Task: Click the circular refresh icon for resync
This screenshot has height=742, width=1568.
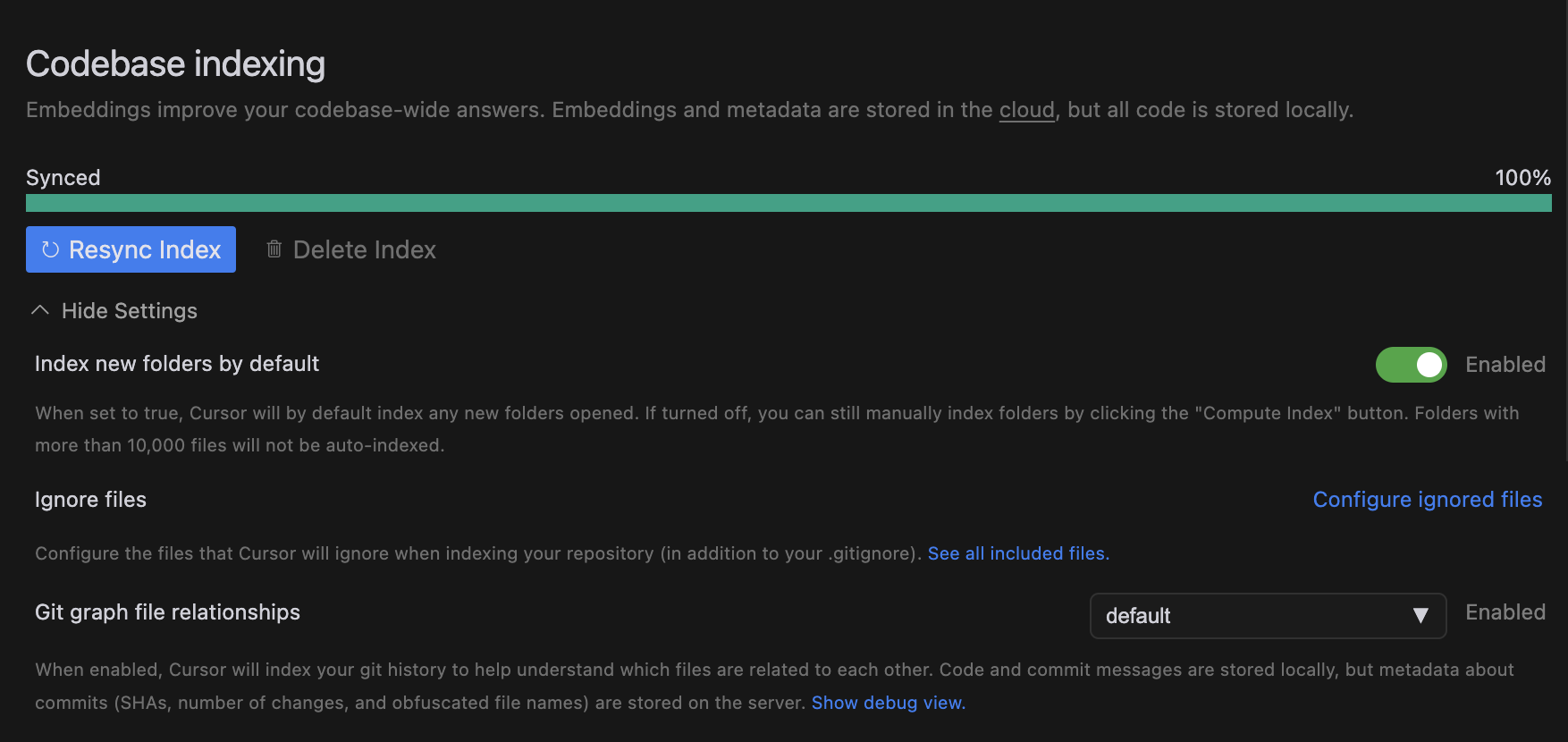Action: pyautogui.click(x=50, y=249)
